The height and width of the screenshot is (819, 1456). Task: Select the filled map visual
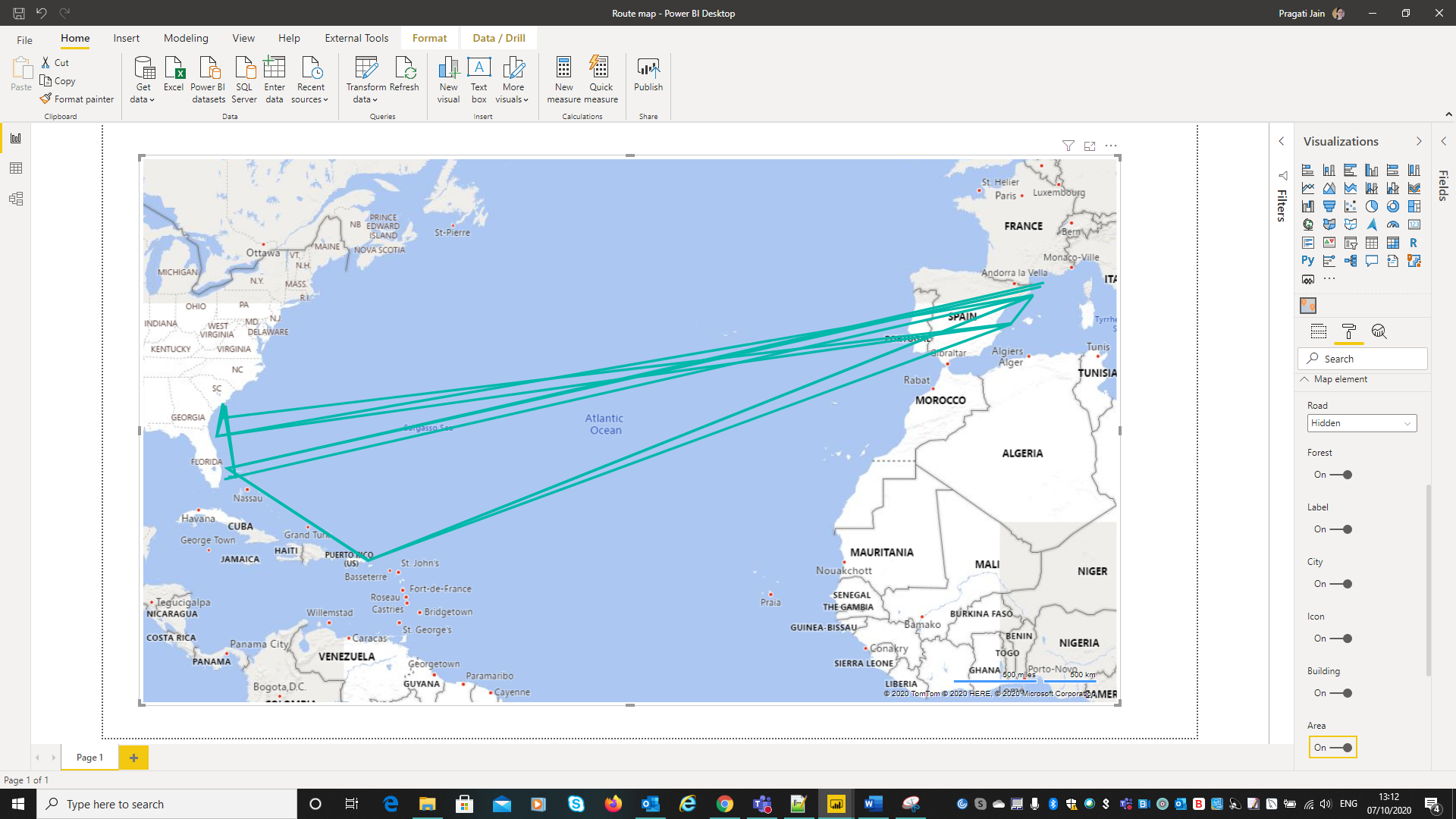coord(1329,224)
